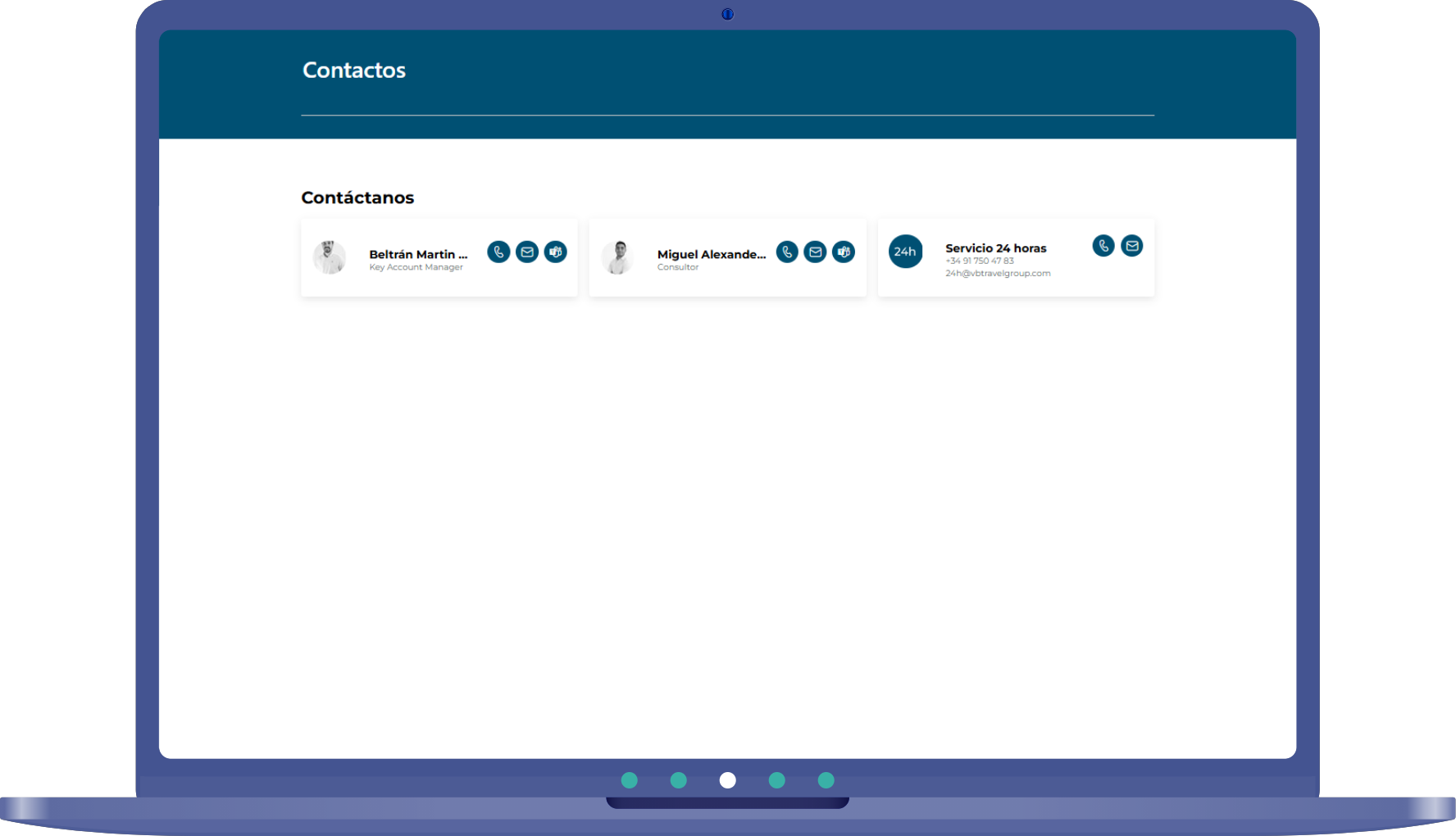This screenshot has height=836, width=1456.
Task: Click the phone icon for Beltrán Martin
Action: (498, 252)
